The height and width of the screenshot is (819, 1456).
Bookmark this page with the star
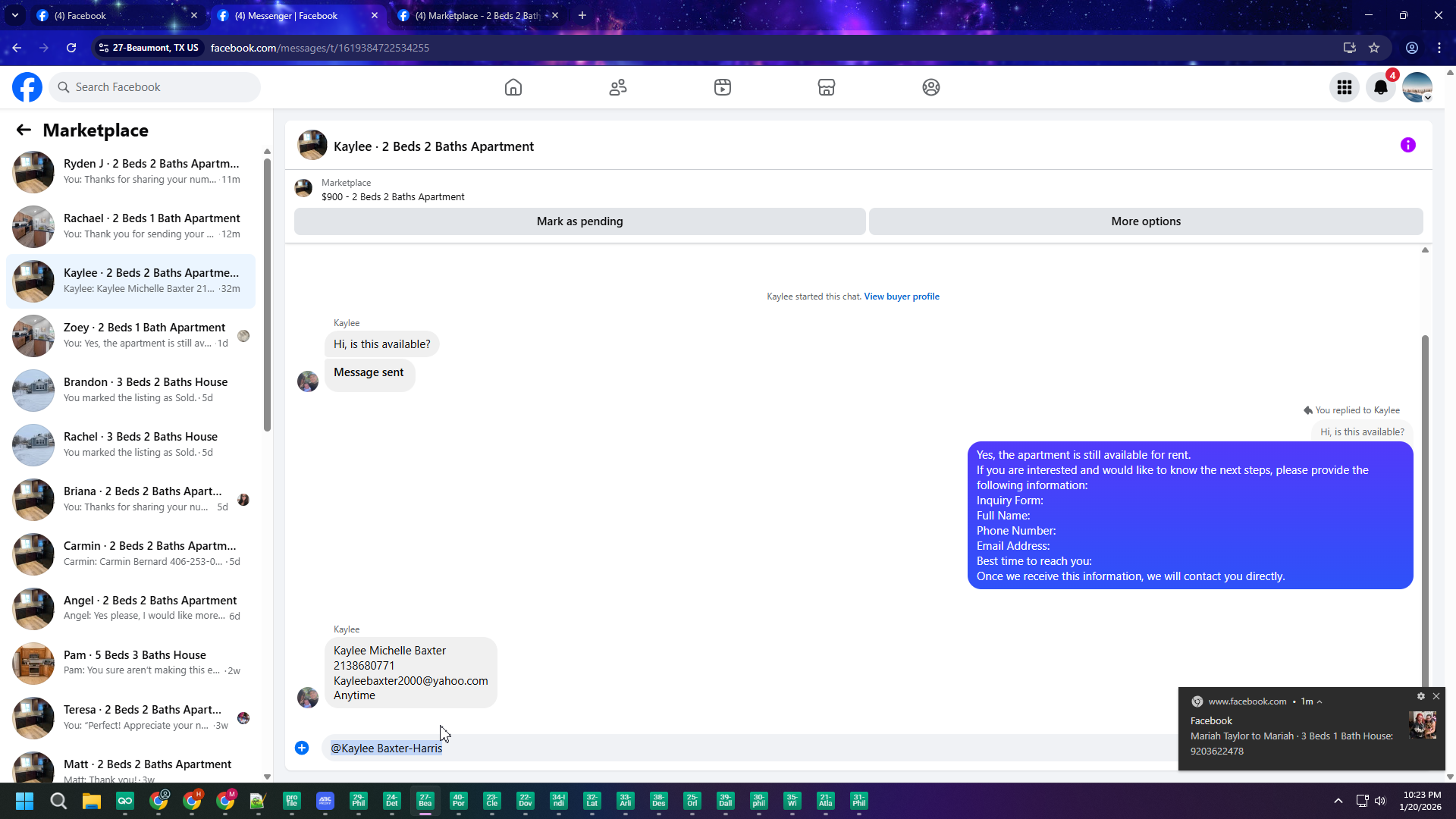pyautogui.click(x=1374, y=48)
